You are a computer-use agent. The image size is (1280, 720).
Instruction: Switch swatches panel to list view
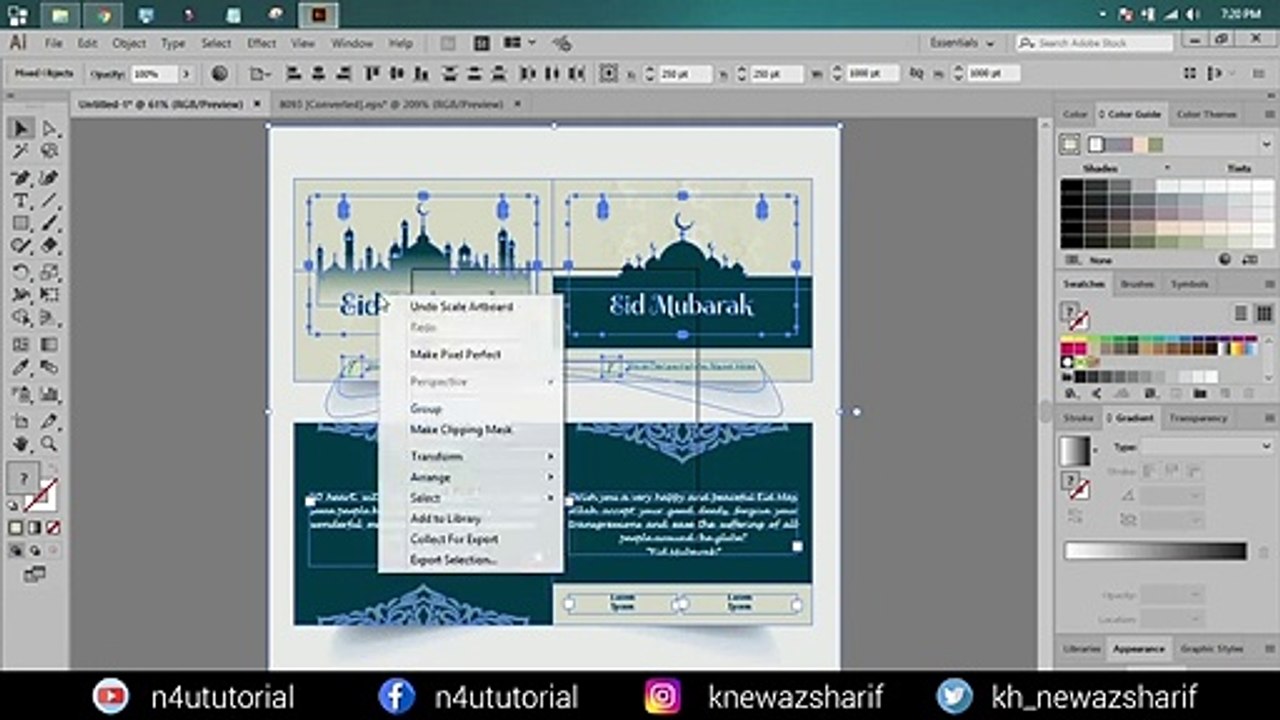click(1242, 313)
